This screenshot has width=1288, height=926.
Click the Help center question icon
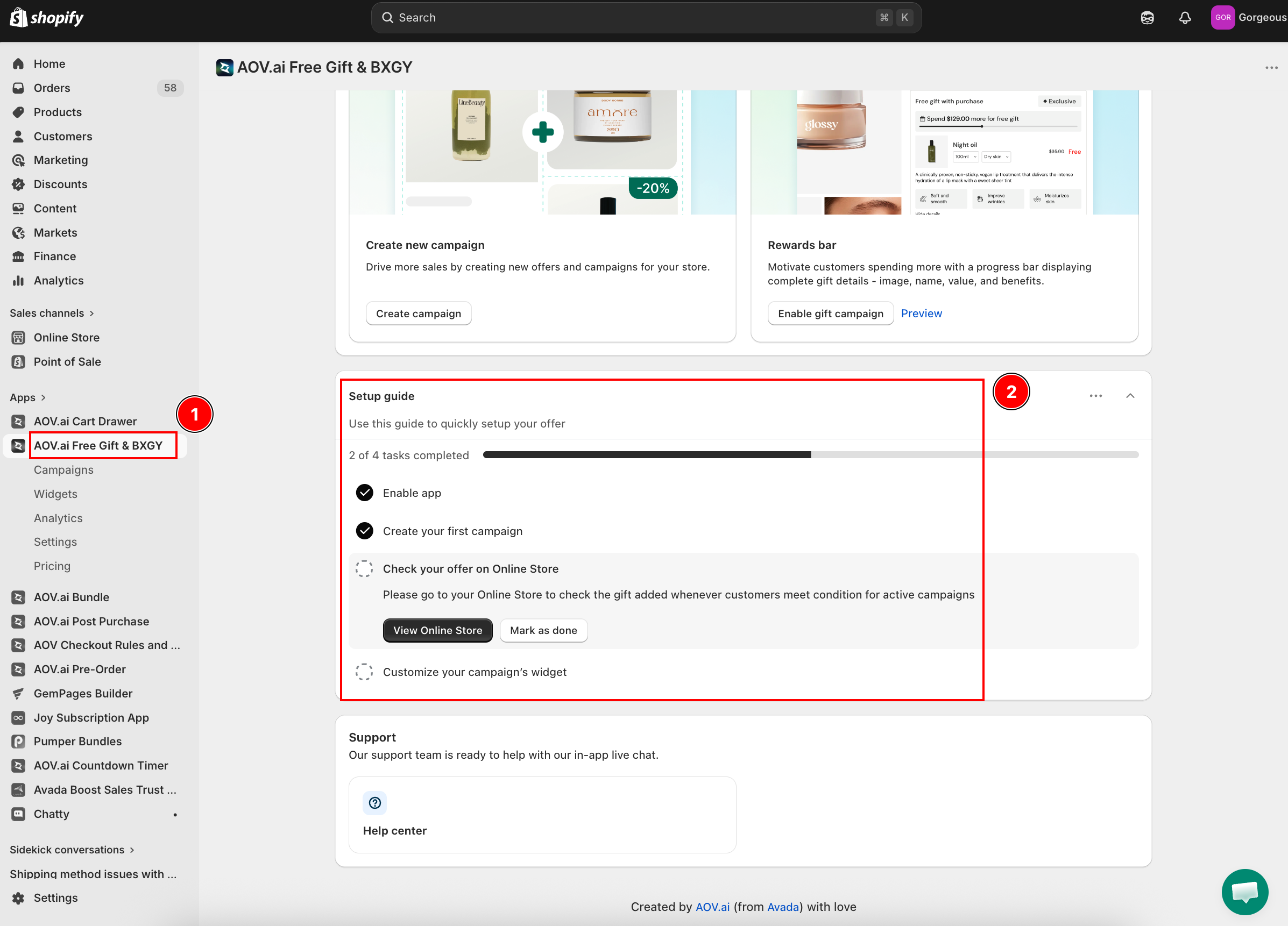[x=375, y=802]
